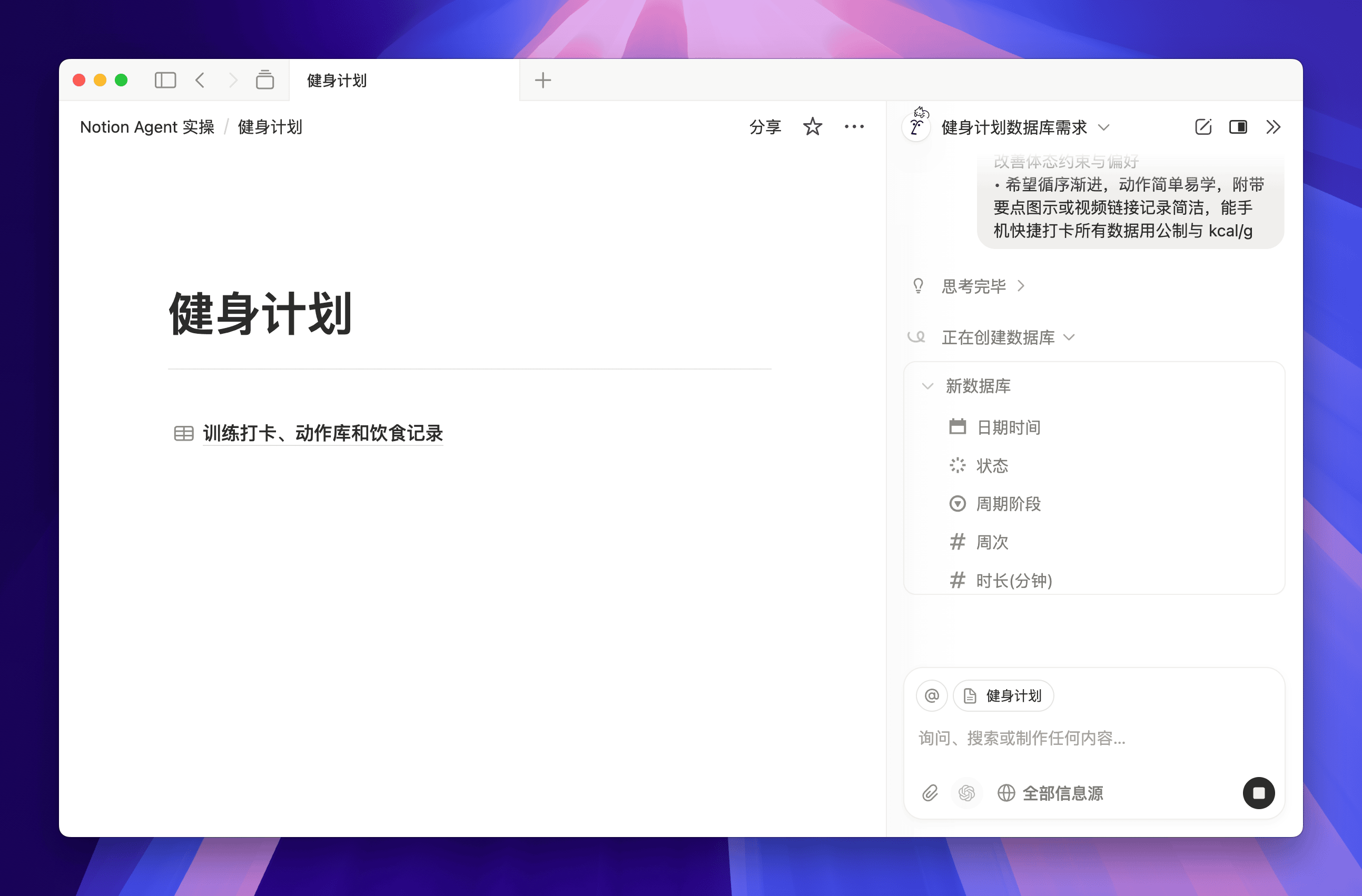Click the table icon beside 训练打卡 database

pos(184,433)
